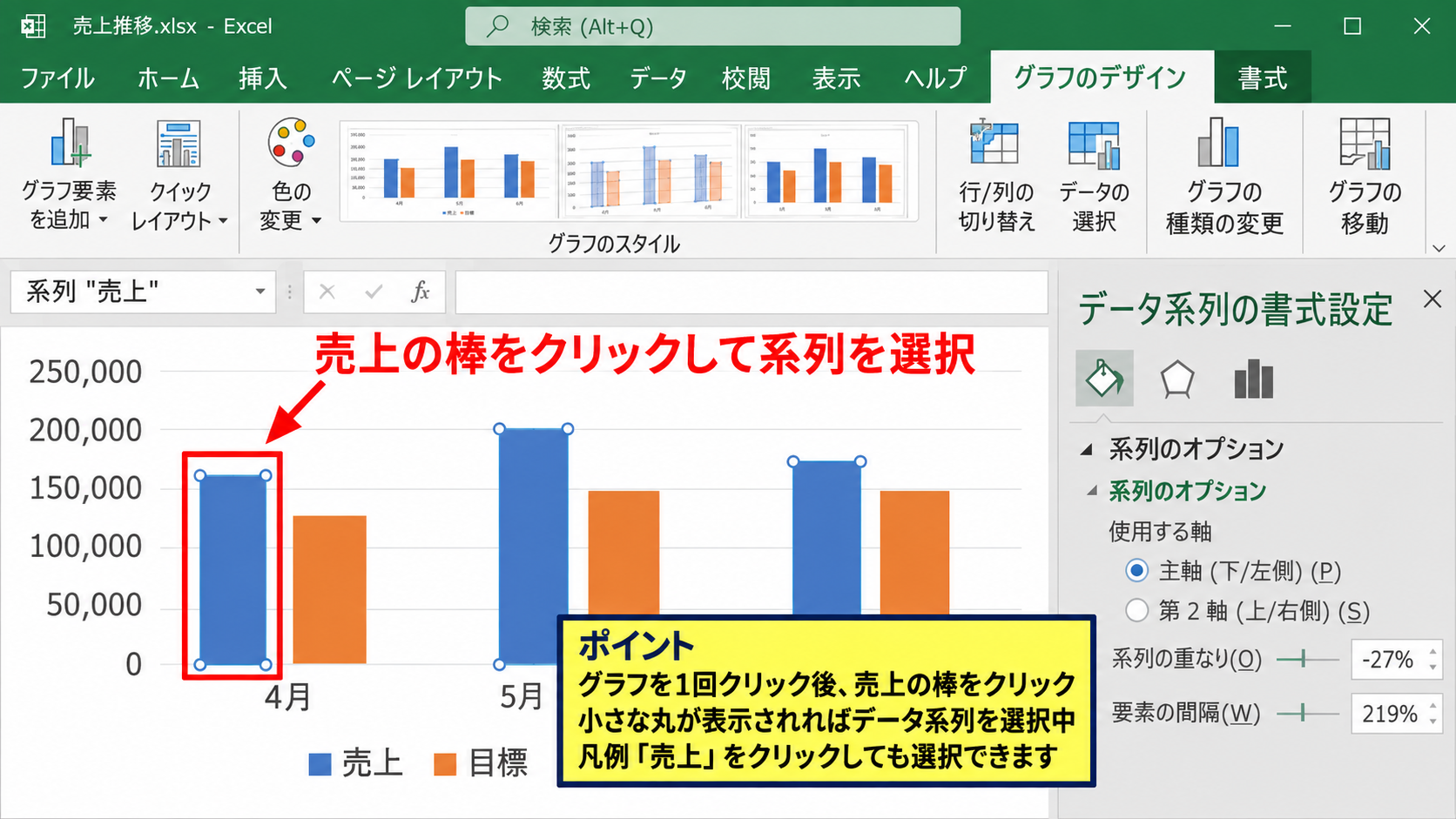This screenshot has height=819, width=1456.
Task: Open データの選択 dialog
Action: [x=1094, y=176]
